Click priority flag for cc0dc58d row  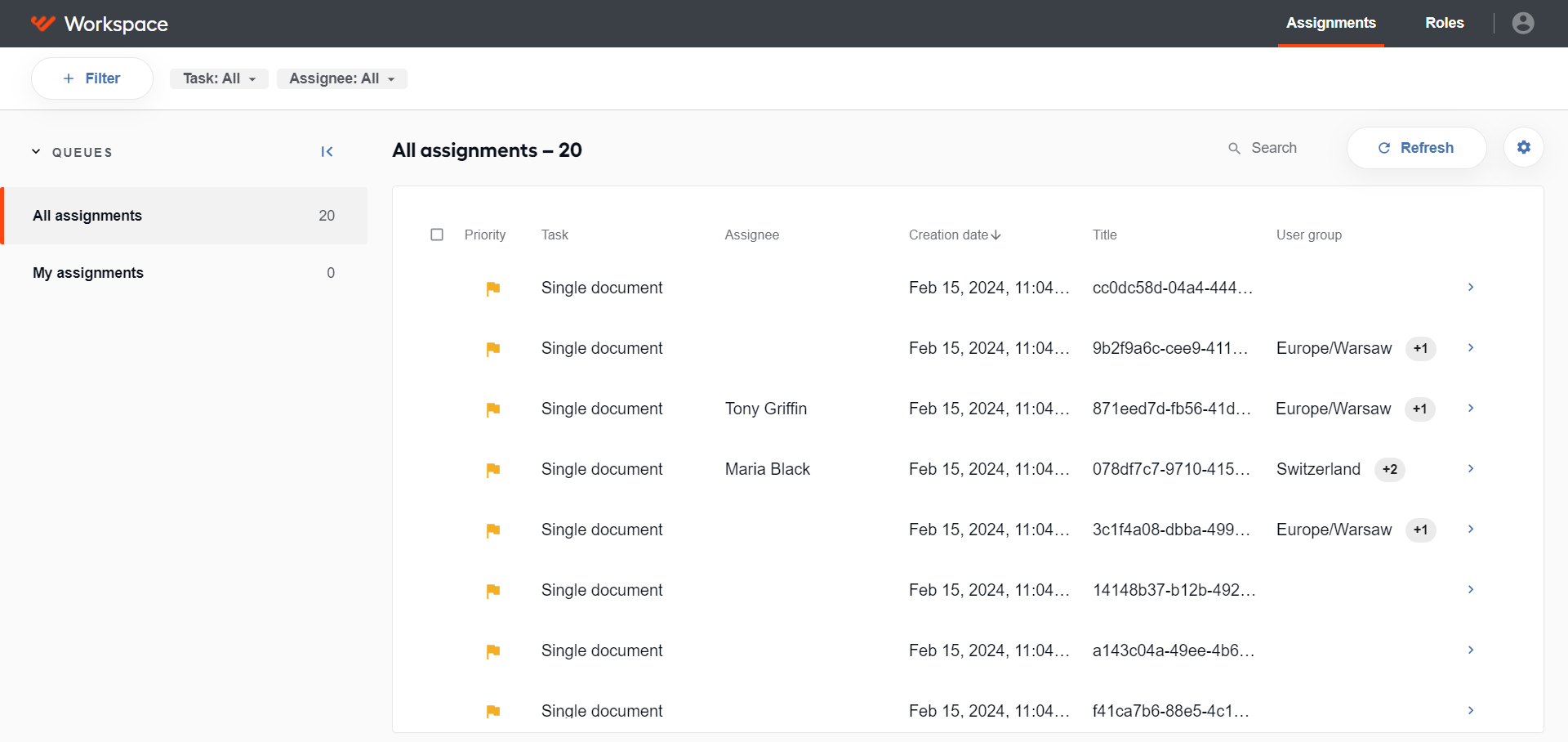click(x=493, y=288)
